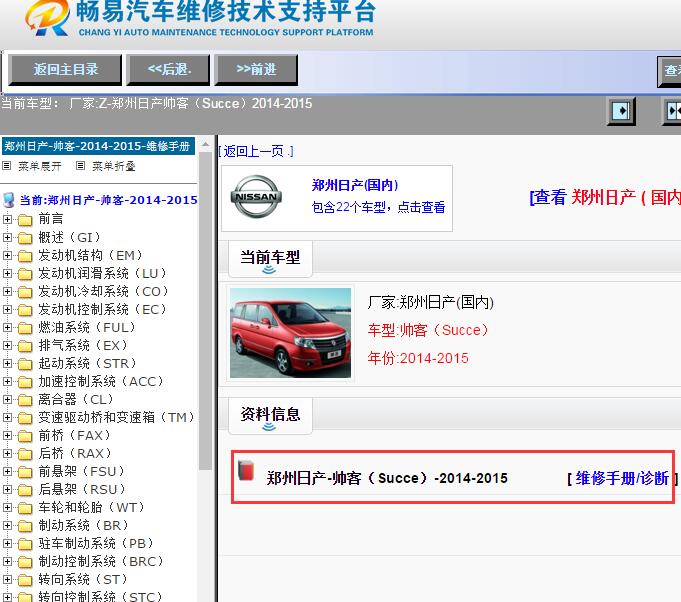The width and height of the screenshot is (681, 602).
Task: Click the folder icon for 燃油系统（FUL）
Action: pos(25,328)
